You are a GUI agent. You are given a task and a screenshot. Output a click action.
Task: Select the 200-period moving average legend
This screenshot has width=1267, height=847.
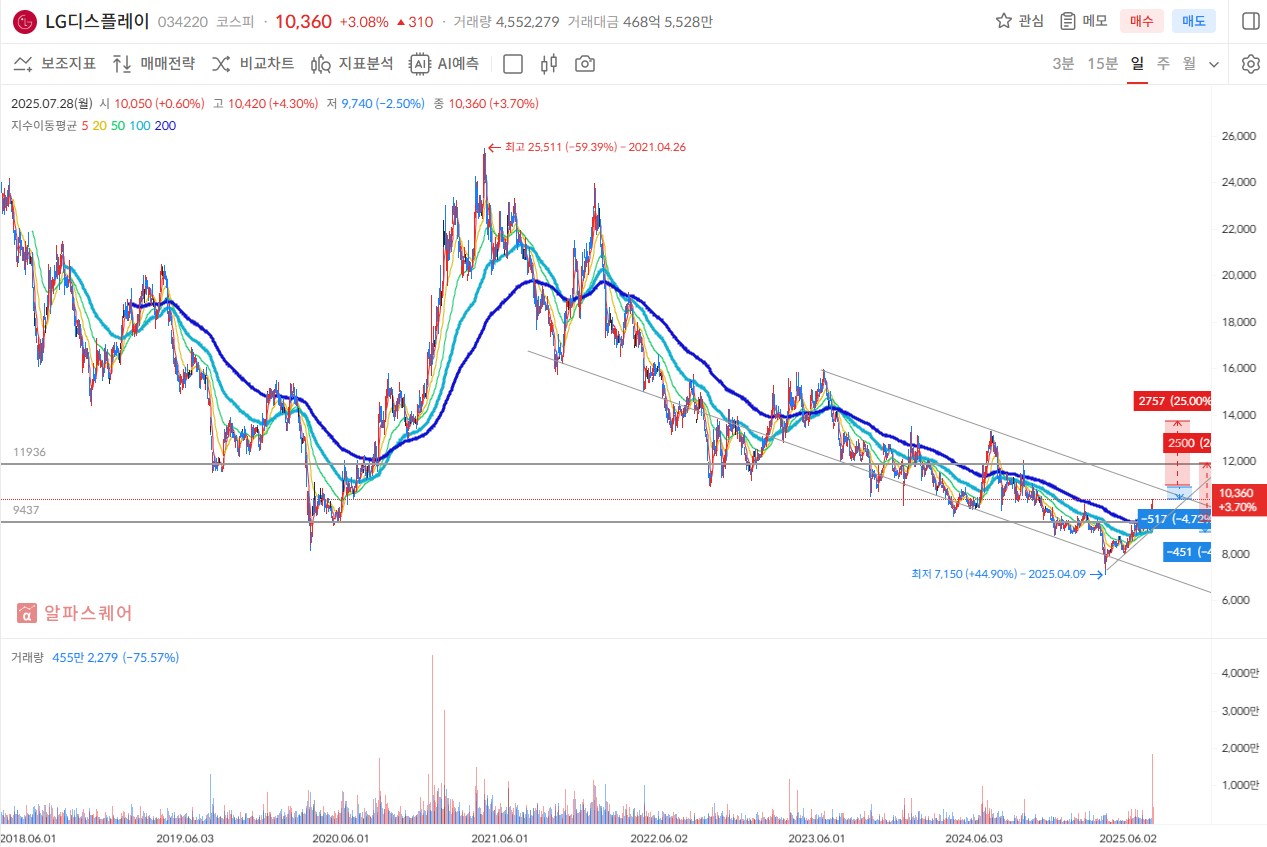pyautogui.click(x=165, y=126)
